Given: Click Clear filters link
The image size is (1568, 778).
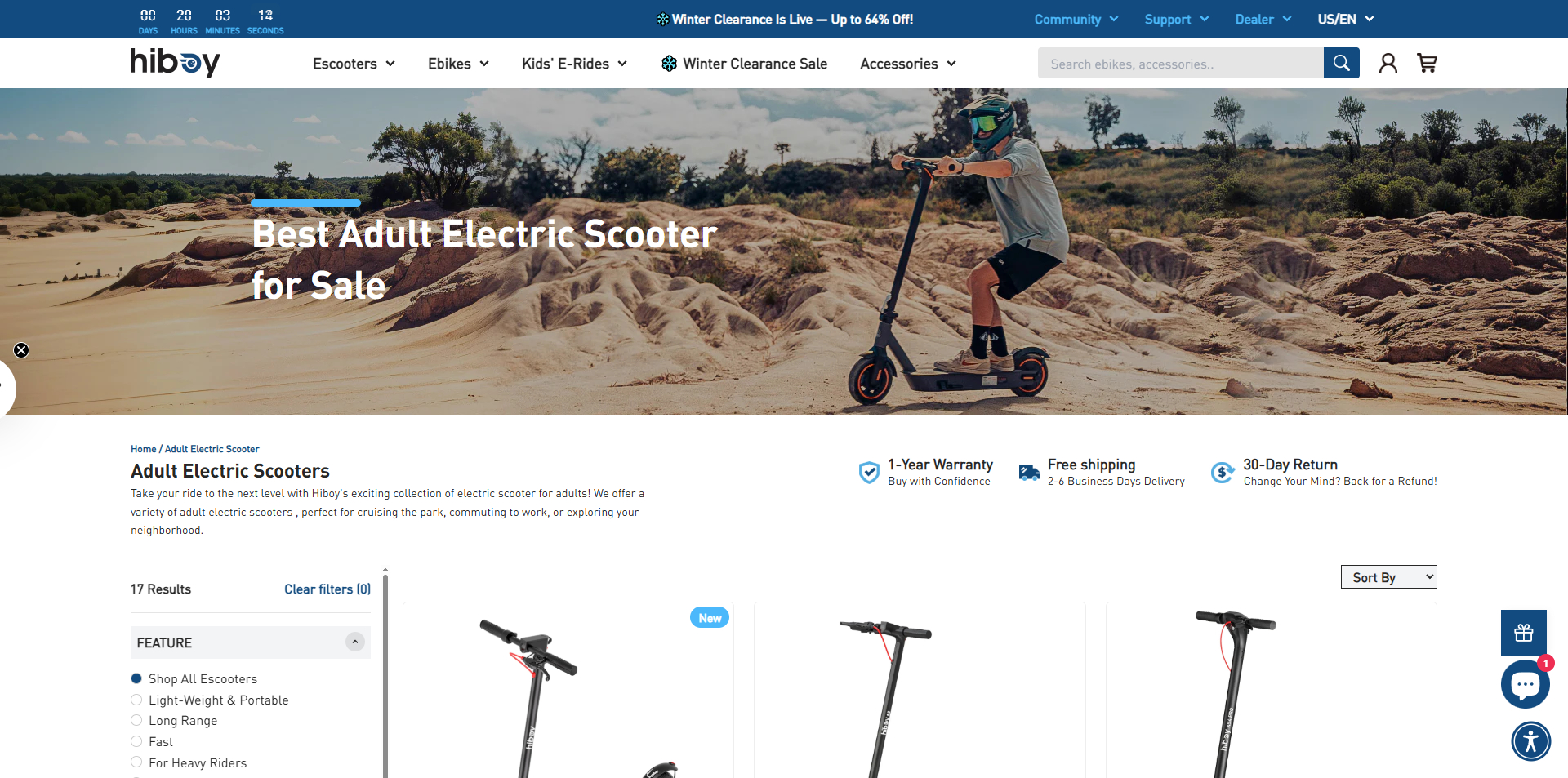Looking at the screenshot, I should point(327,589).
